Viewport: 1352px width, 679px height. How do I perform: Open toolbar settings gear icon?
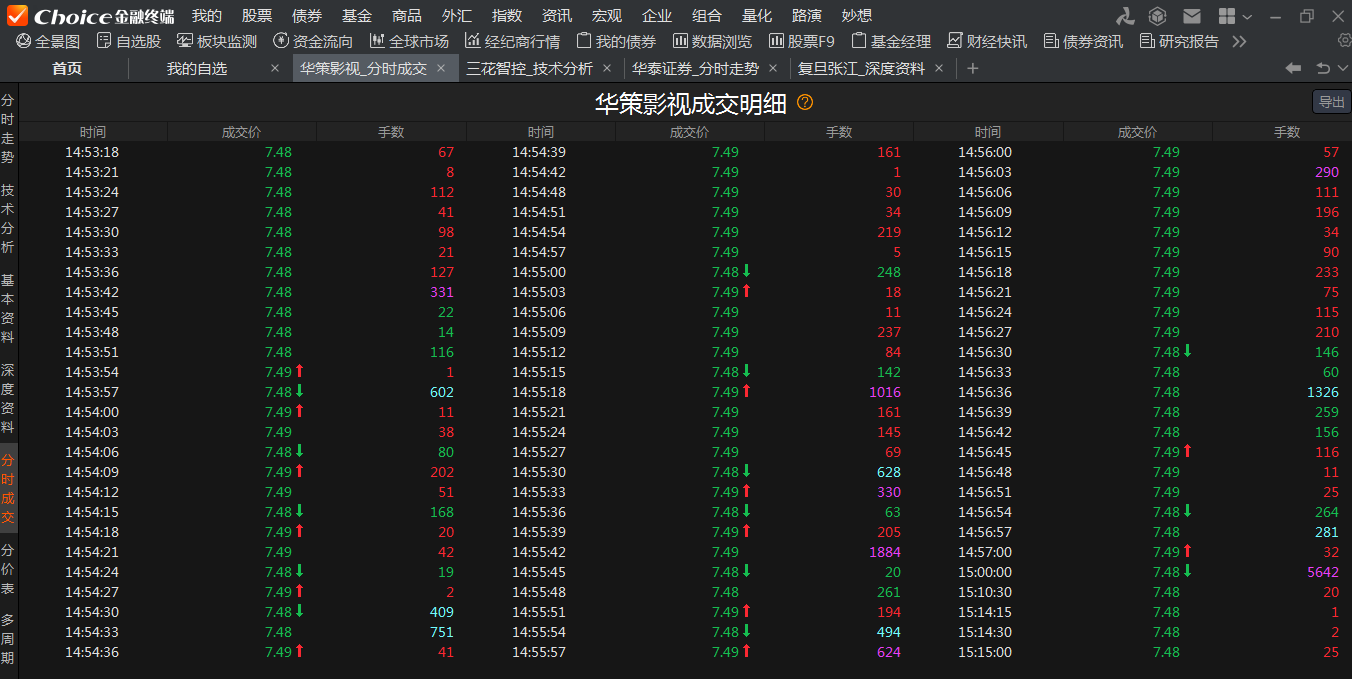click(1344, 40)
